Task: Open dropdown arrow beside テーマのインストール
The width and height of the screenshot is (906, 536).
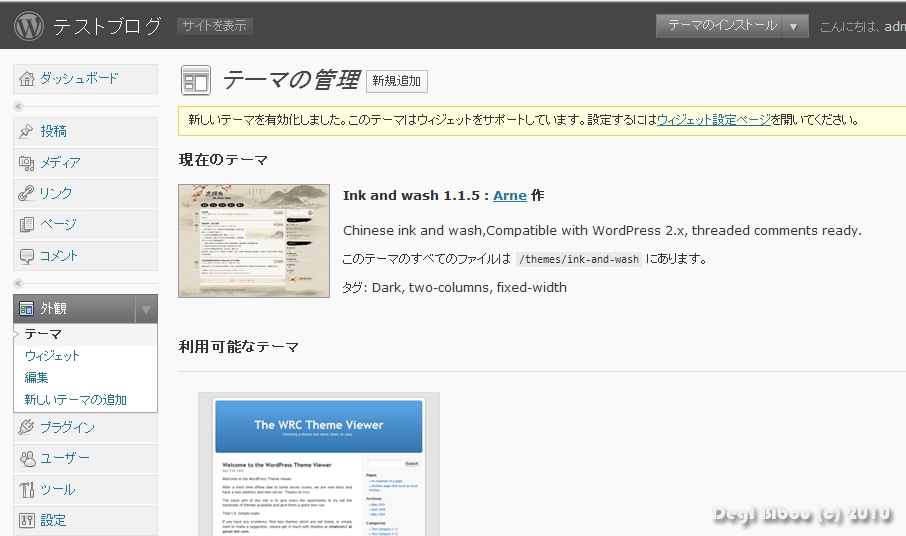Action: point(794,27)
